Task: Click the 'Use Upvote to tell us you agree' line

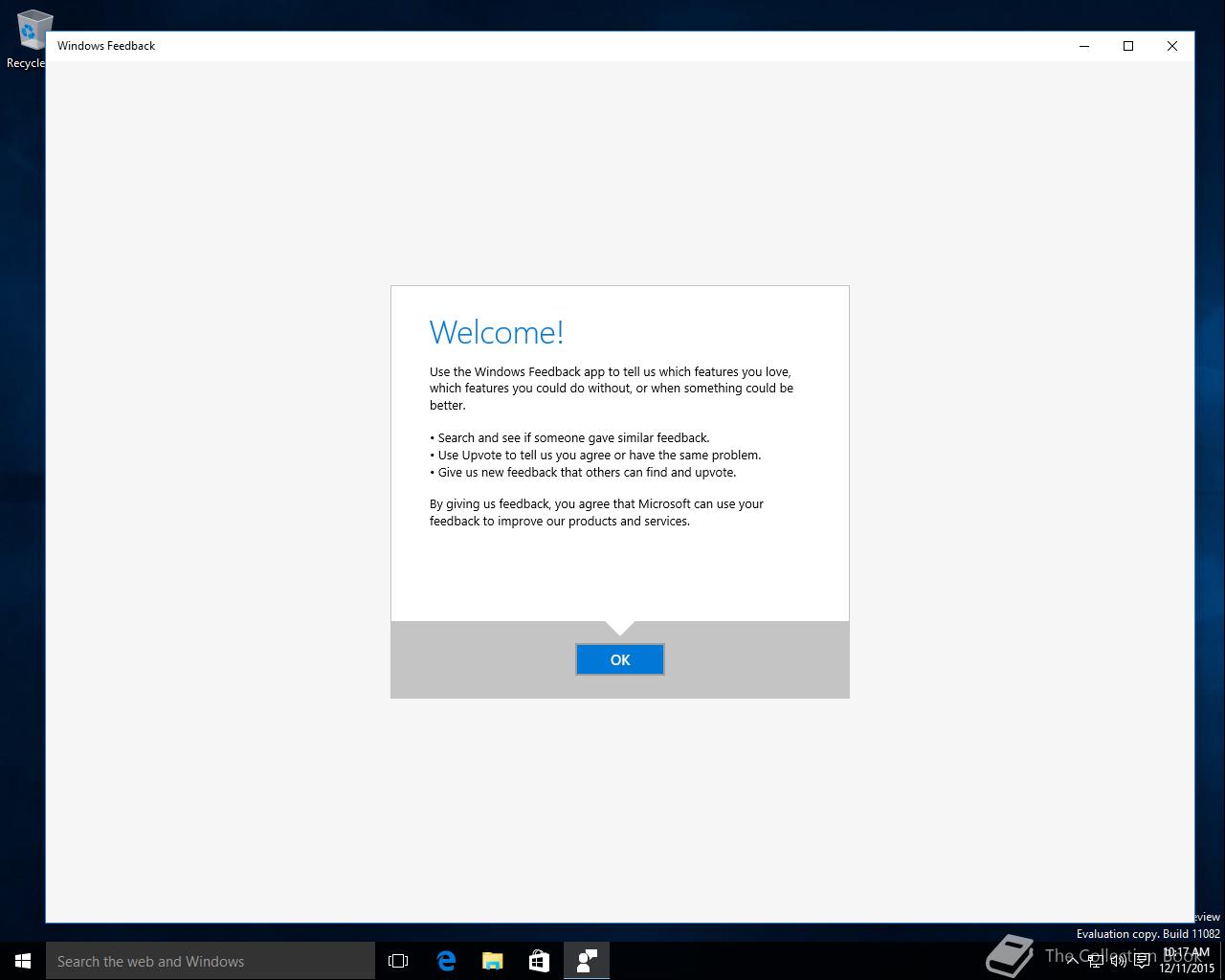Action: pyautogui.click(x=595, y=456)
